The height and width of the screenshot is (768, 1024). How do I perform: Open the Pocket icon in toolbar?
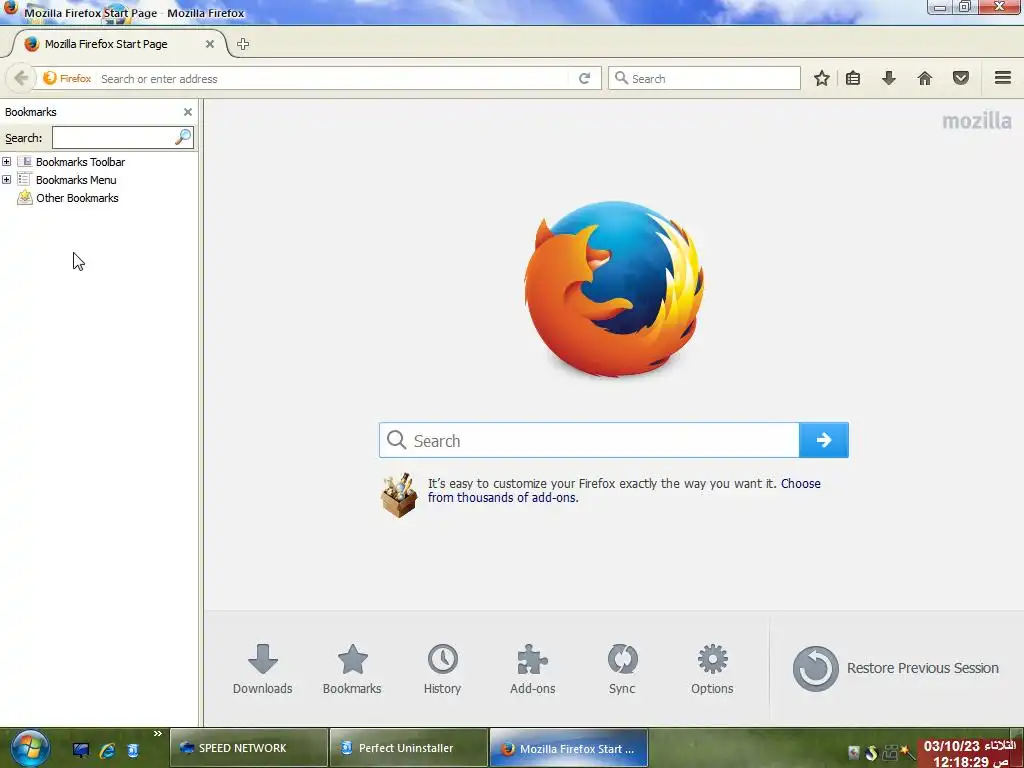961,78
